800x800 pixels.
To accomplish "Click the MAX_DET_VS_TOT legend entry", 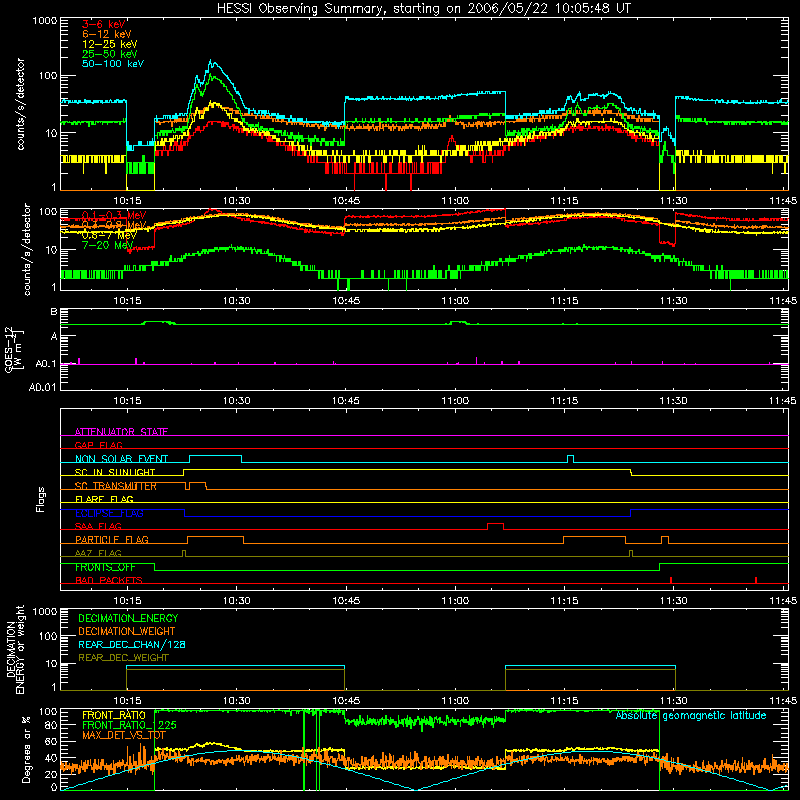I will (x=124, y=735).
